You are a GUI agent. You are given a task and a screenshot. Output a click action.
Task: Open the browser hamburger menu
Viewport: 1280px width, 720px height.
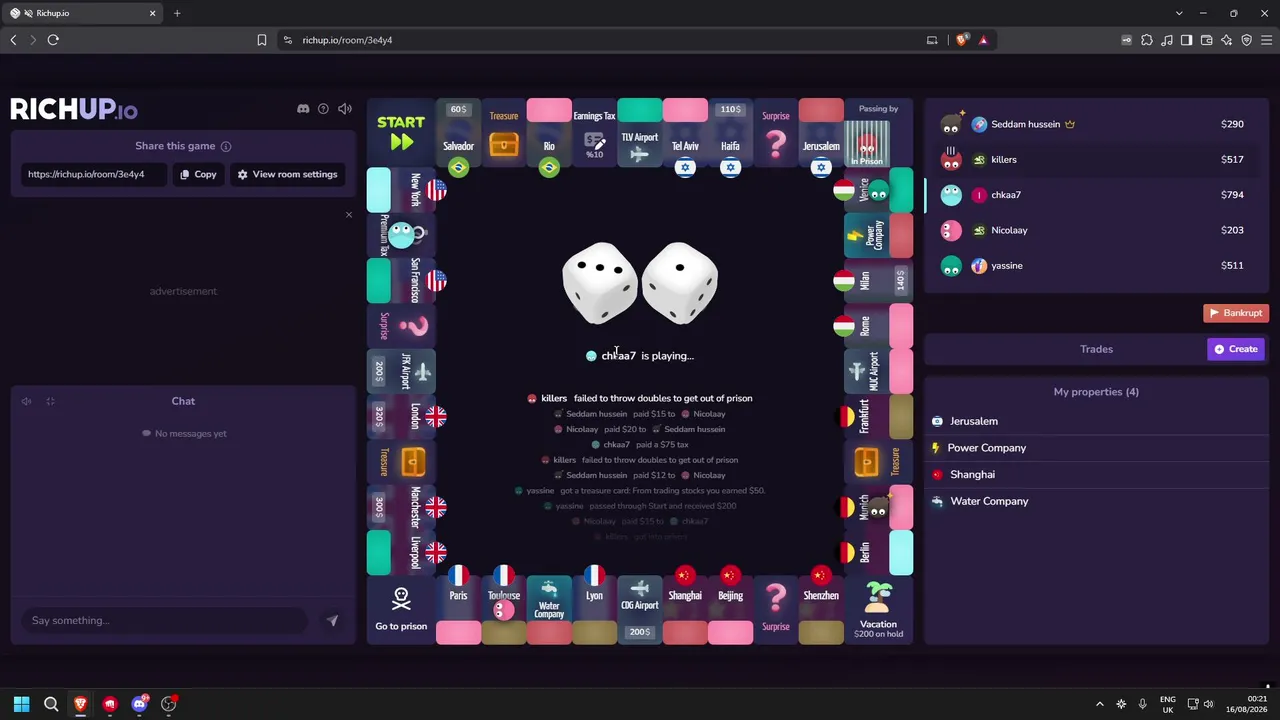point(1266,40)
